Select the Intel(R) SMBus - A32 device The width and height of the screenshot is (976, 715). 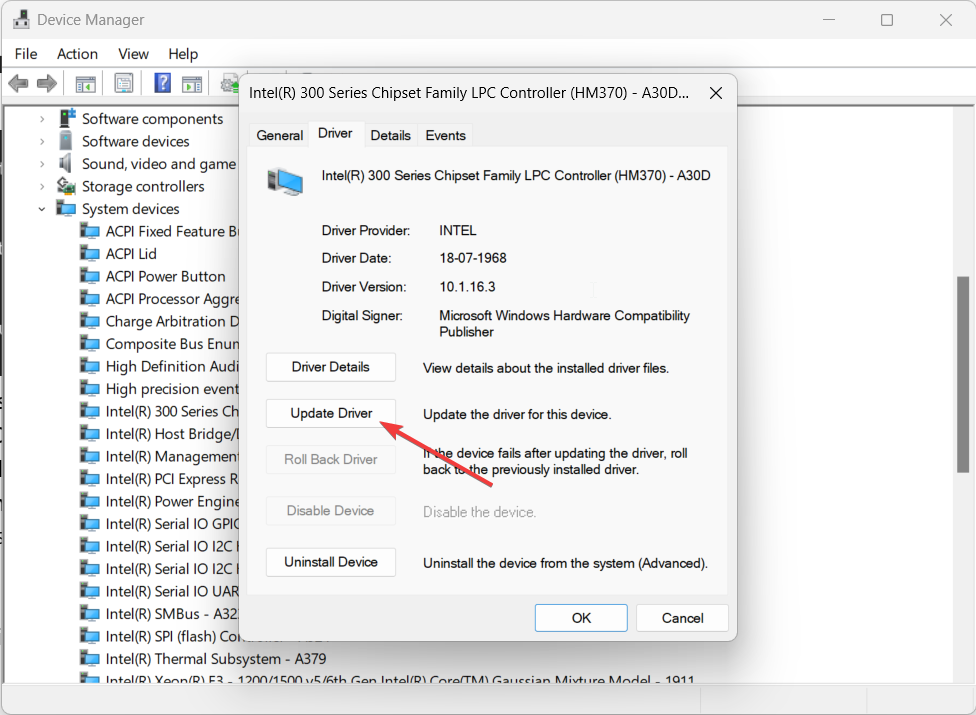click(x=159, y=614)
